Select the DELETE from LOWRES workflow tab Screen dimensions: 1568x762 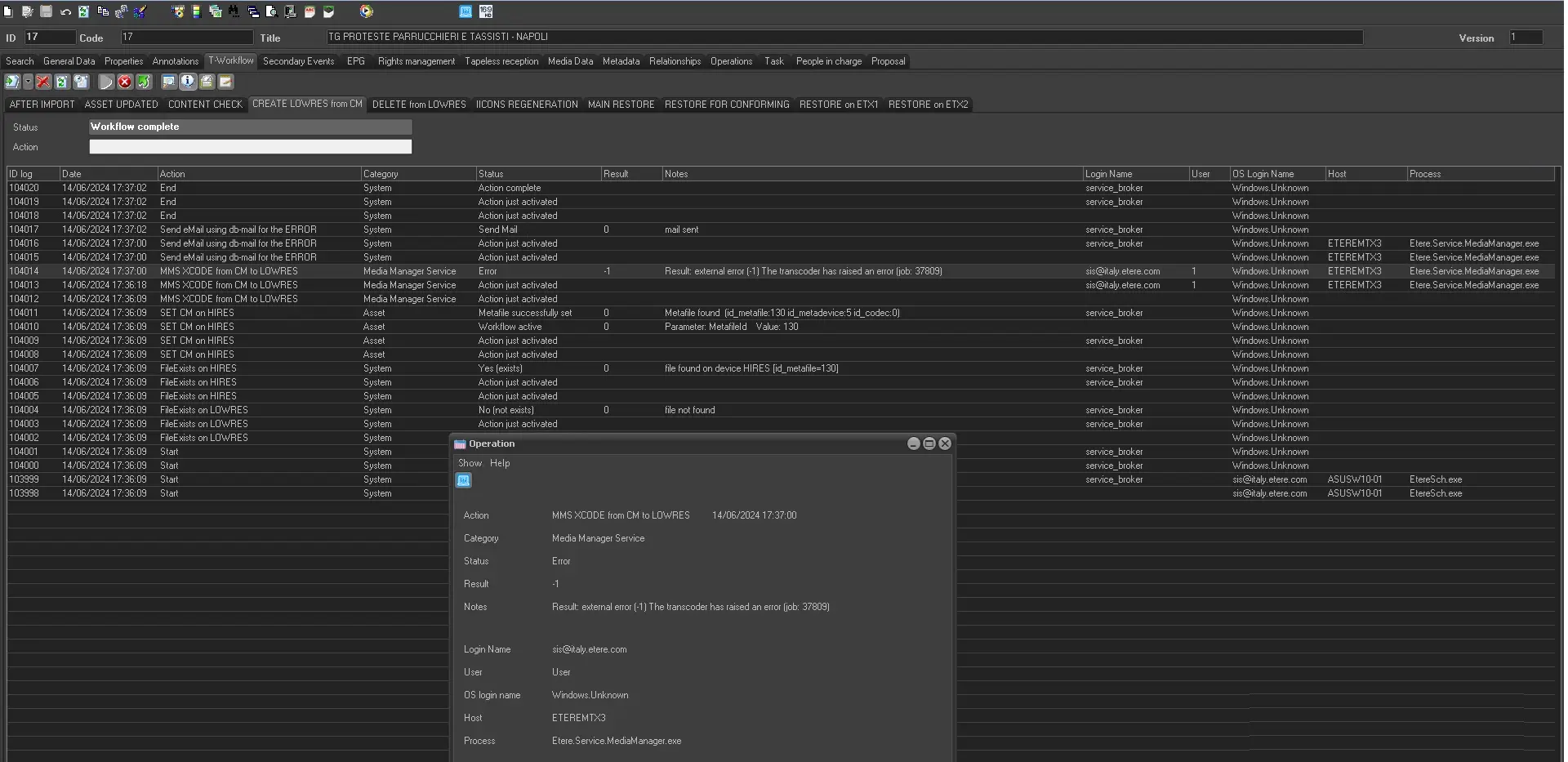coord(419,105)
